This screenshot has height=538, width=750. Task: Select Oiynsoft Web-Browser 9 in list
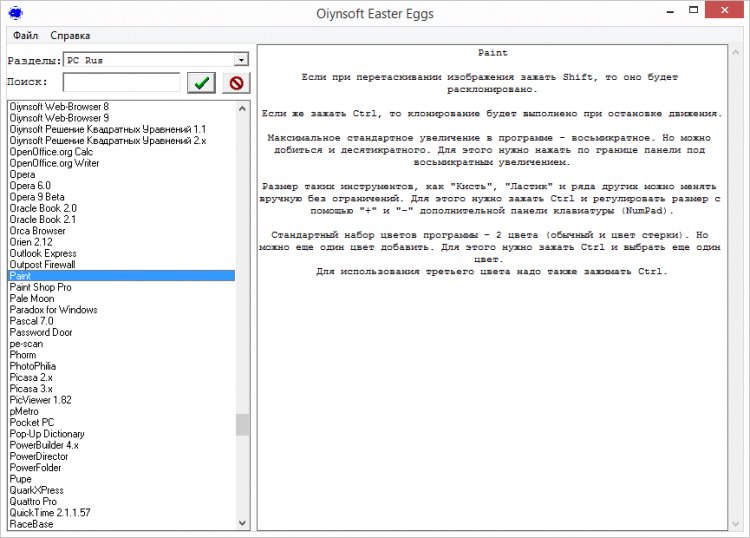click(x=122, y=118)
